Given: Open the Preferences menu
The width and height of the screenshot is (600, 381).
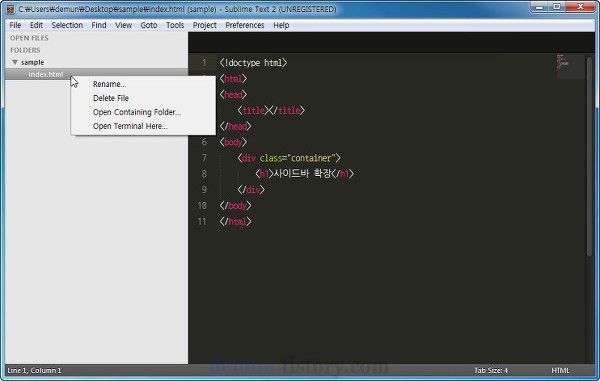Looking at the screenshot, I should pos(245,25).
